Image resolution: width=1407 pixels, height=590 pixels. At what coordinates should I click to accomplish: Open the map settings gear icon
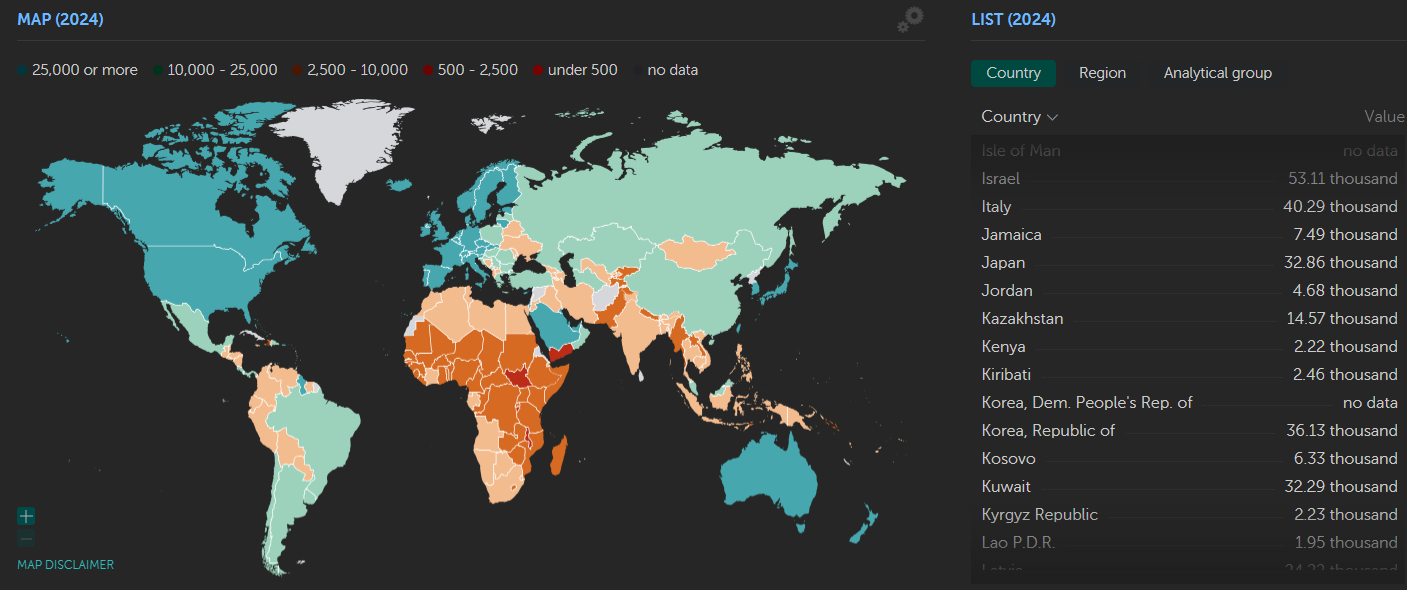(x=910, y=20)
